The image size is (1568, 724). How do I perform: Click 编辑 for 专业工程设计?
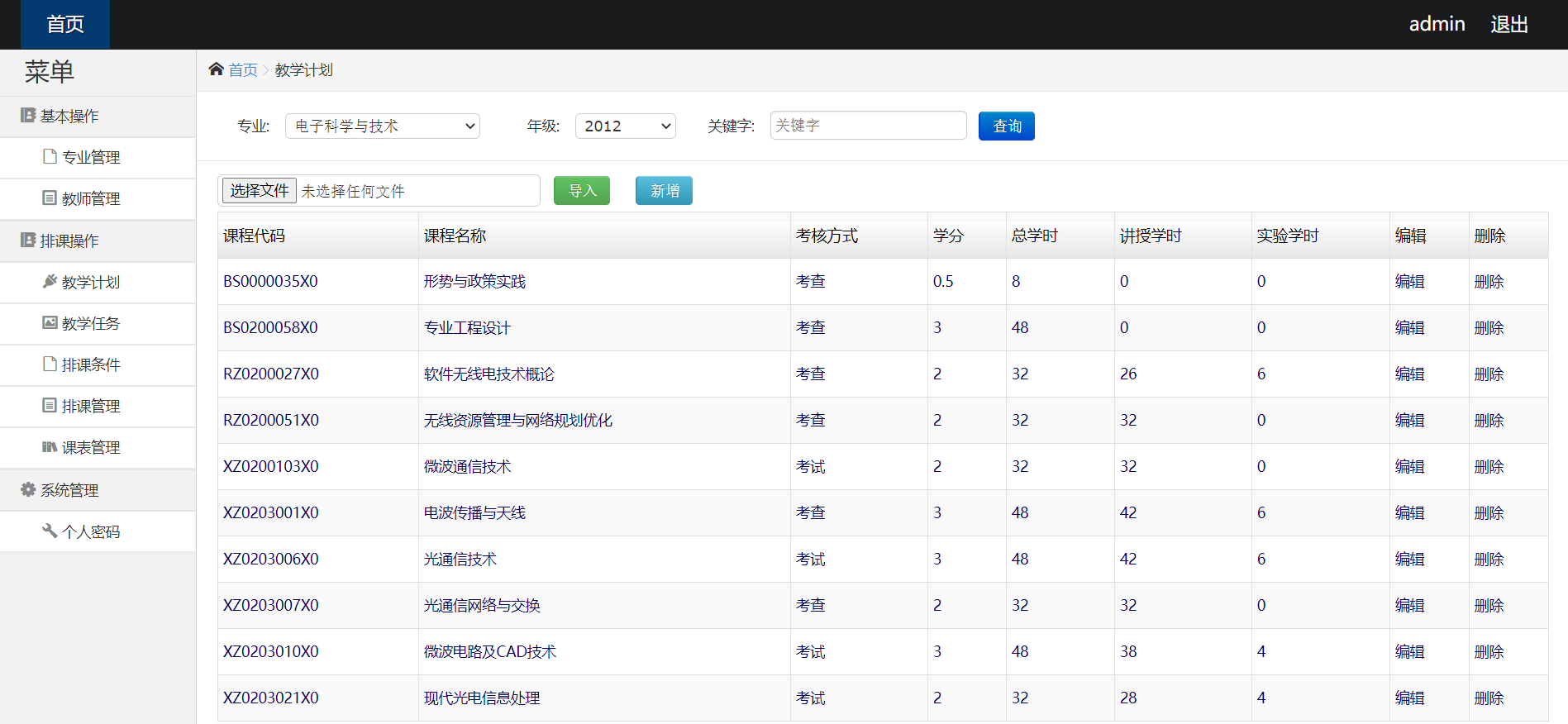click(1409, 328)
